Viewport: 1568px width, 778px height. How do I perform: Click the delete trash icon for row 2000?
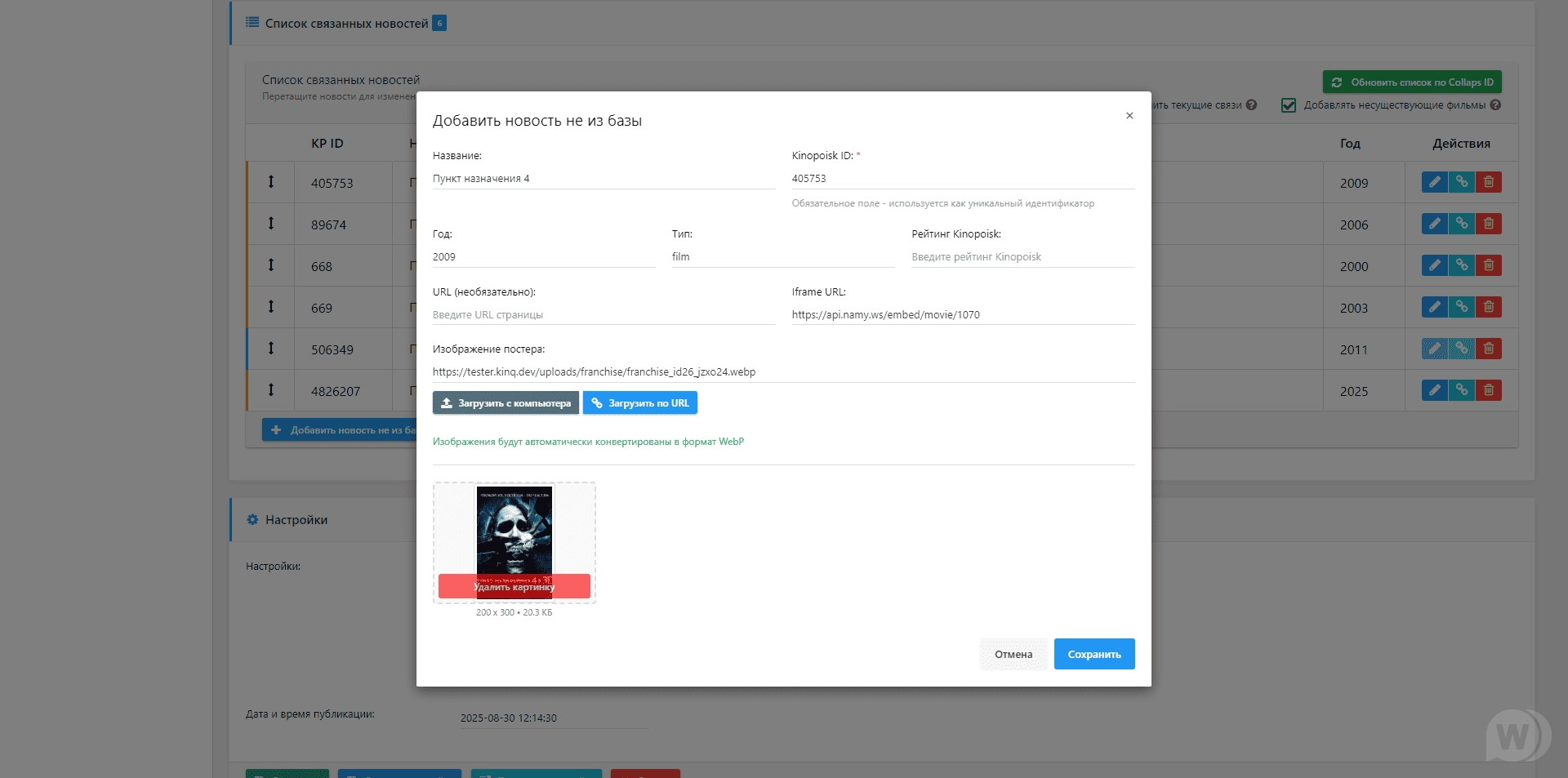1488,265
